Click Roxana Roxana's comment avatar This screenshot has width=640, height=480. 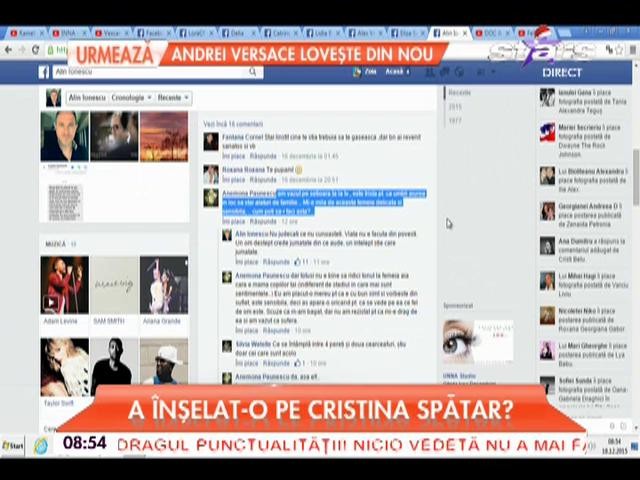pos(211,174)
